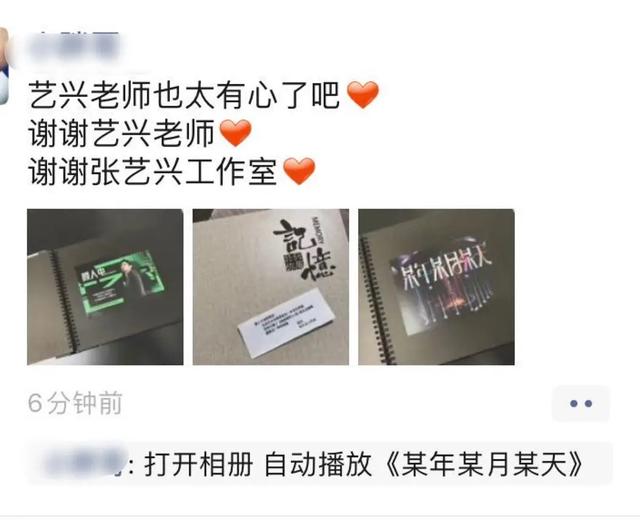The image size is (640, 528).
Task: Open the poster's avatar at left edge
Action: (4, 66)
